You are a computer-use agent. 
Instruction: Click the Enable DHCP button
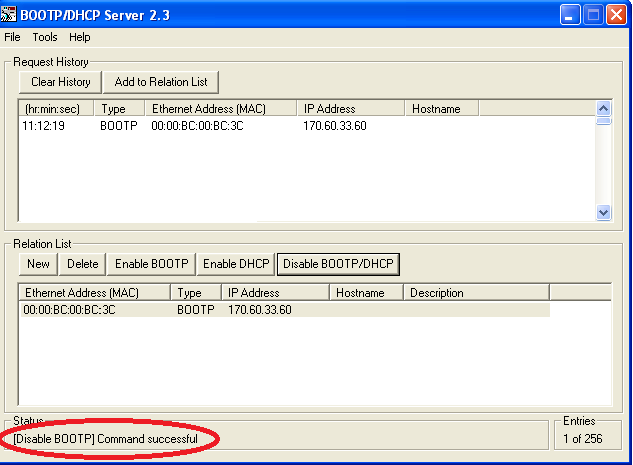tap(236, 264)
